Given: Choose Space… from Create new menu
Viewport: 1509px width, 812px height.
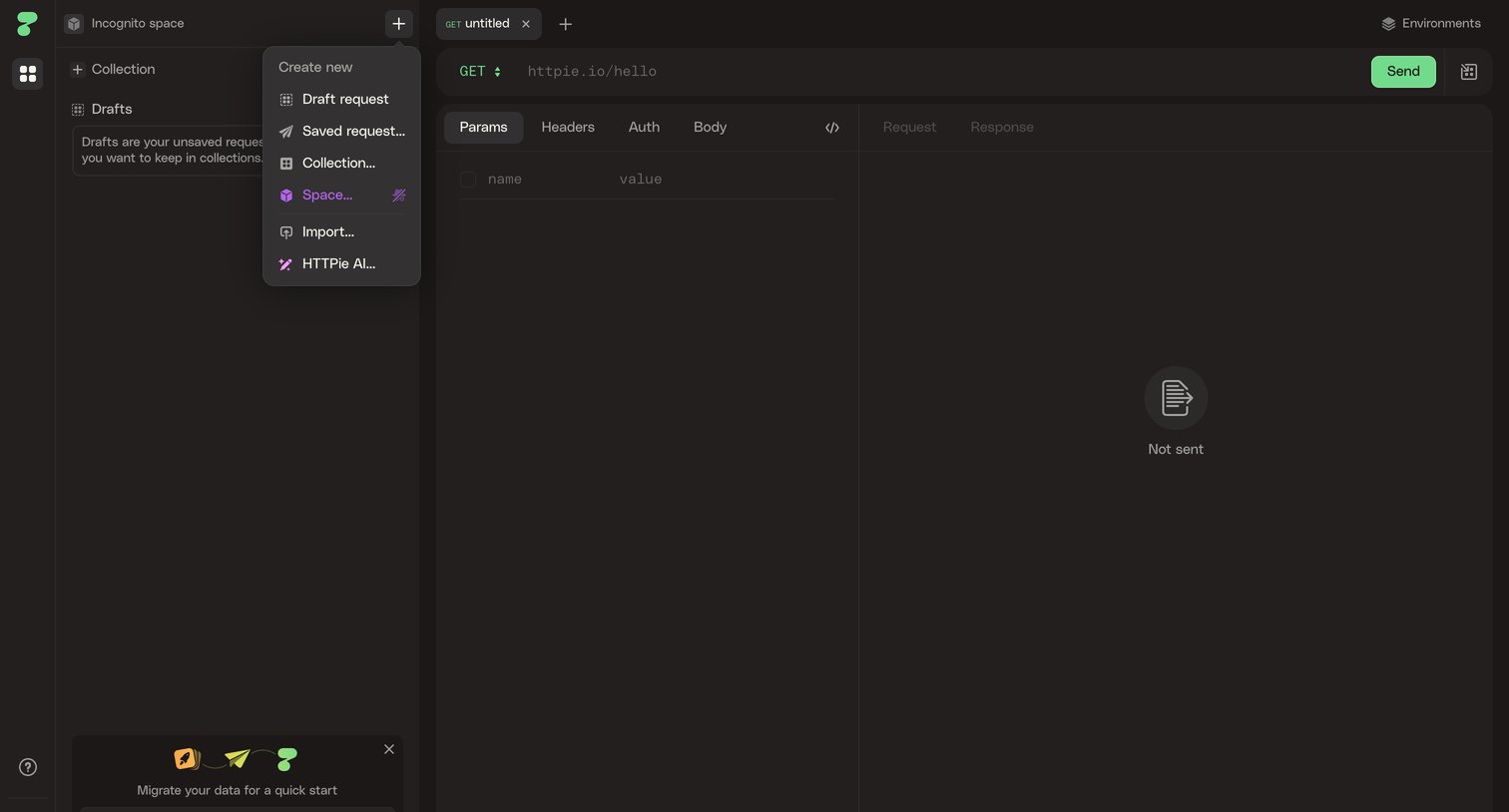Looking at the screenshot, I should pos(341,196).
